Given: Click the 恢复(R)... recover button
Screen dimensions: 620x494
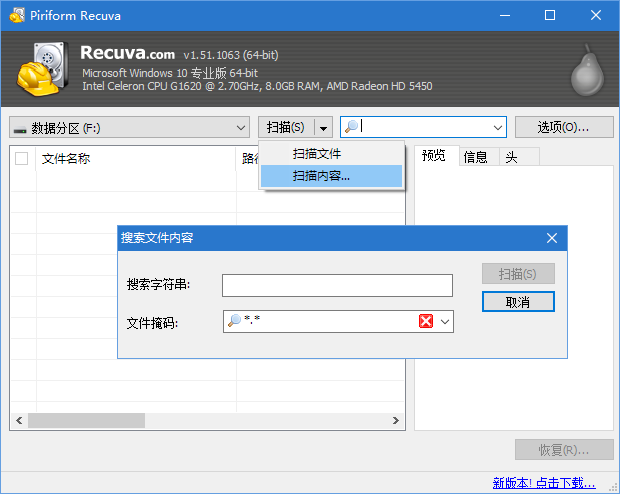Looking at the screenshot, I should point(564,449).
